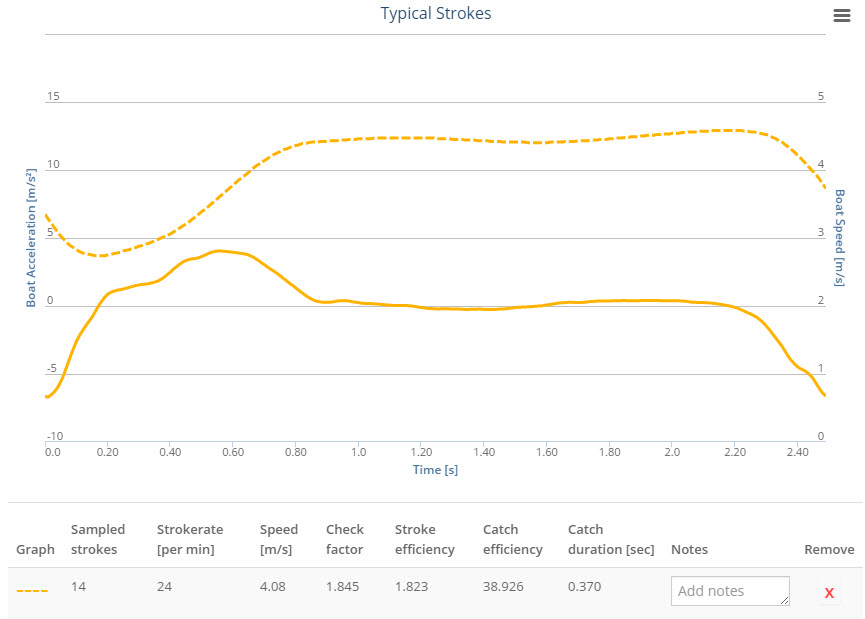Click the Catch efficiency column header

click(x=512, y=539)
